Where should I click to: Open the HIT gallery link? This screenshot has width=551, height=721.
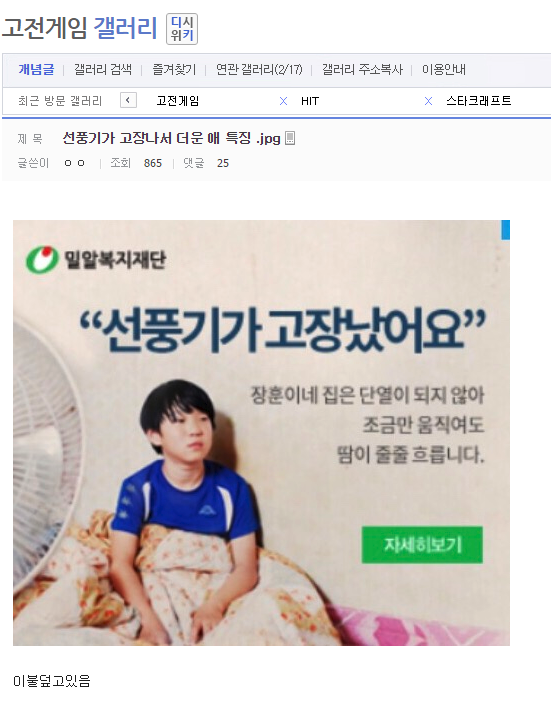(x=310, y=101)
